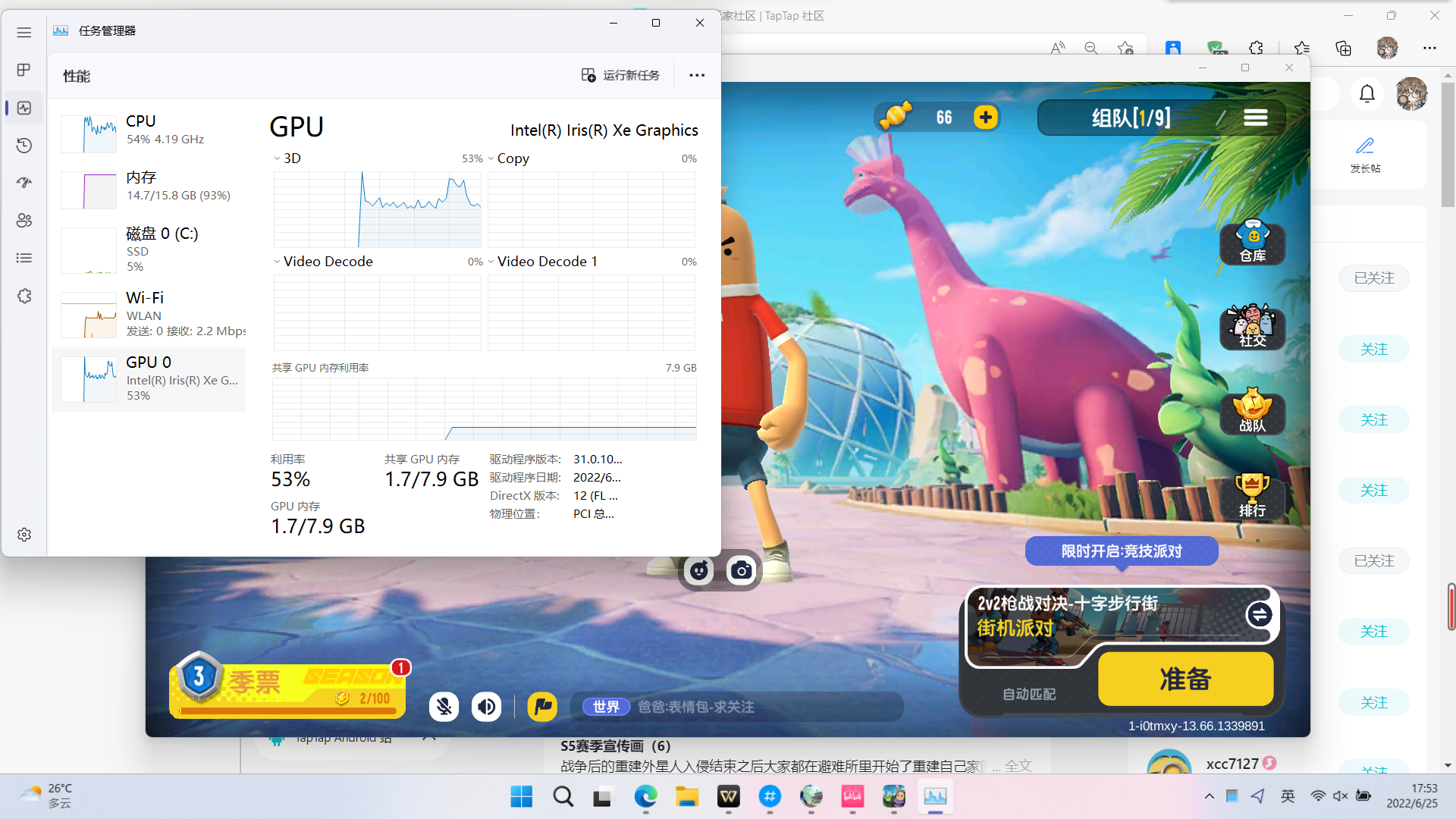Screen dimensions: 1456x819
Task: Toggle 自动匹配 auto matching
Action: 1029,694
